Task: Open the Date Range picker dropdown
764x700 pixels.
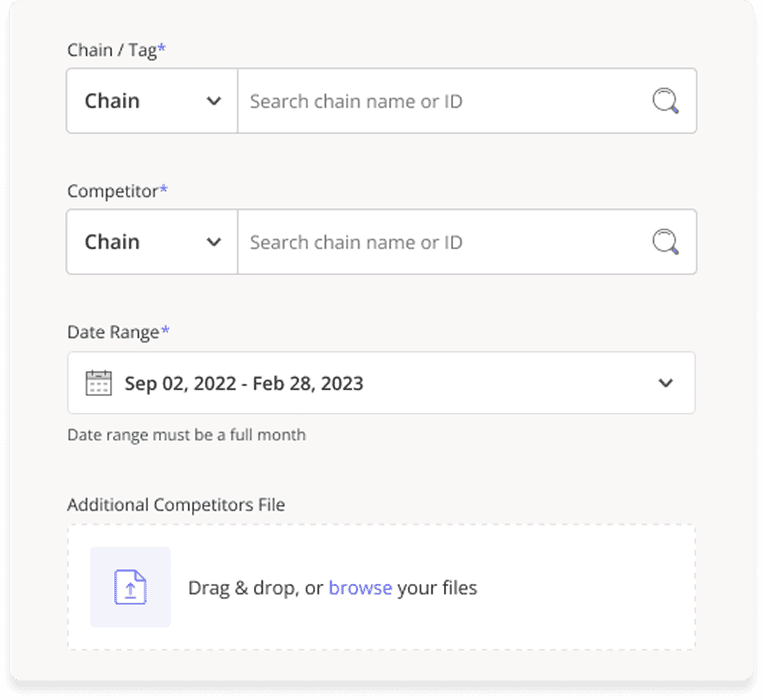Action: coord(382,383)
